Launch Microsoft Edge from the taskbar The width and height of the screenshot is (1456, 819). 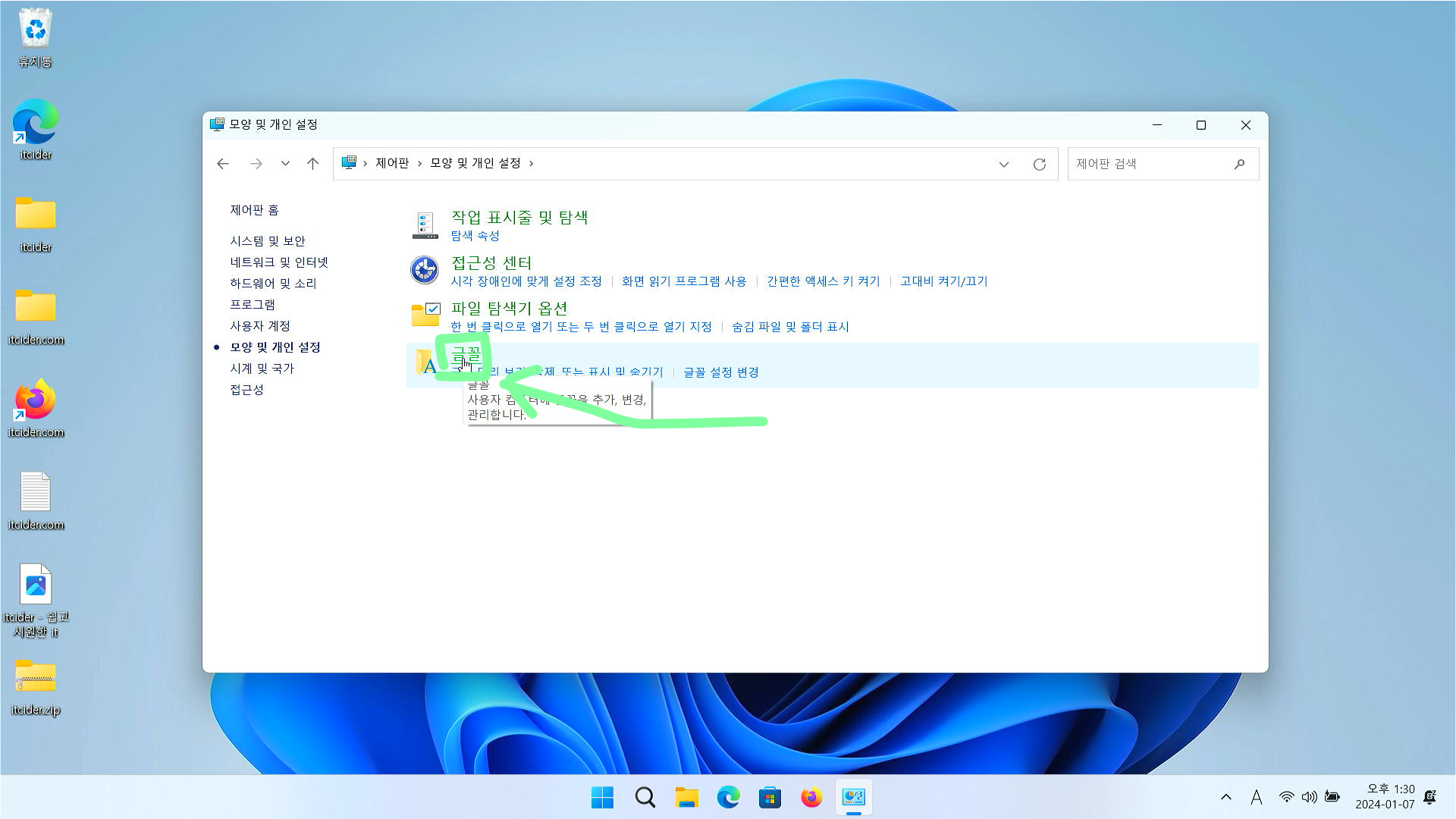[728, 797]
